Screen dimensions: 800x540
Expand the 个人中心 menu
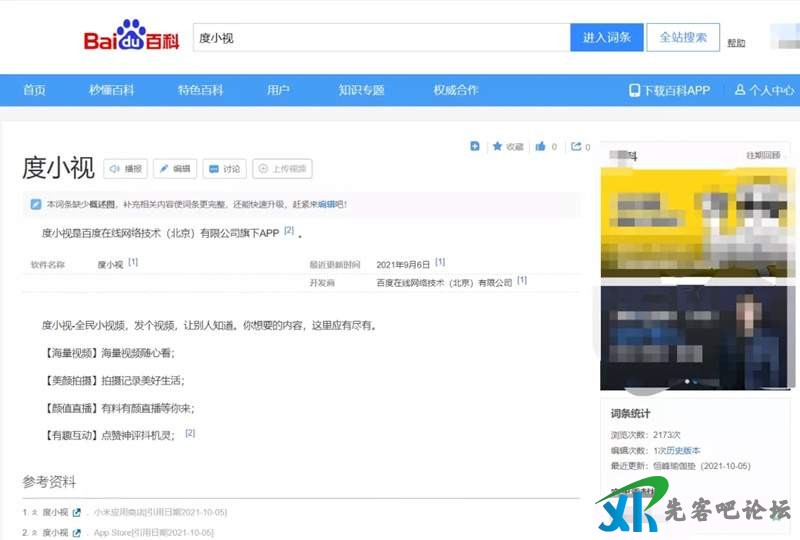pos(764,90)
